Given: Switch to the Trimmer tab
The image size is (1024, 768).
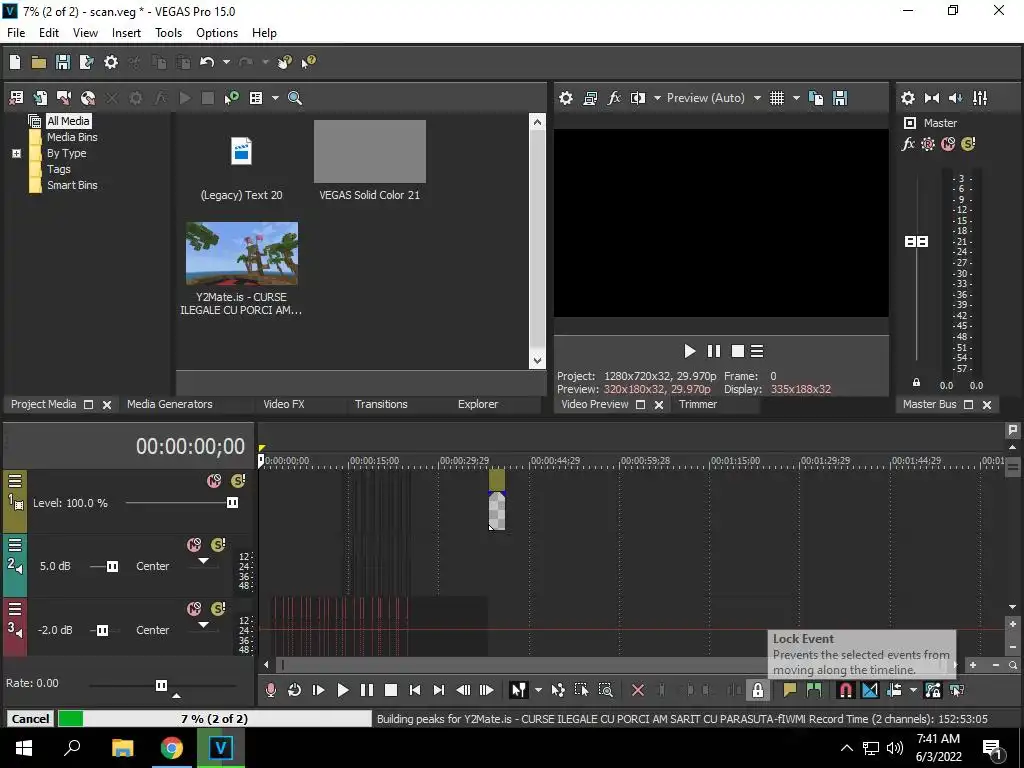Looking at the screenshot, I should [x=697, y=404].
